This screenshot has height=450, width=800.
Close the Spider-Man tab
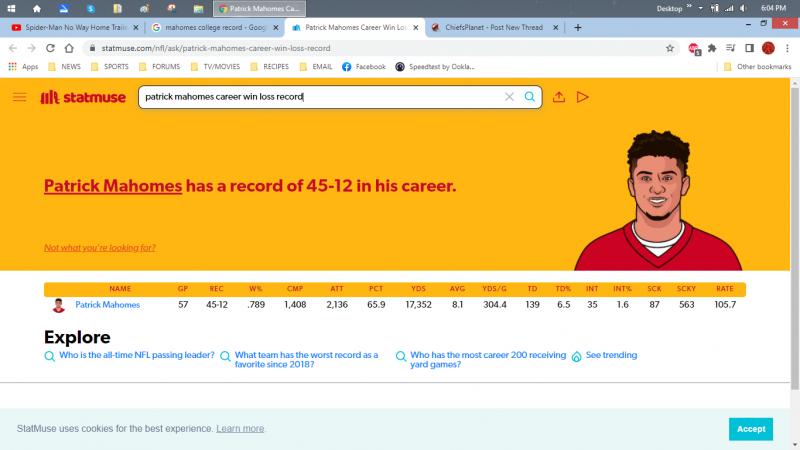point(136,28)
